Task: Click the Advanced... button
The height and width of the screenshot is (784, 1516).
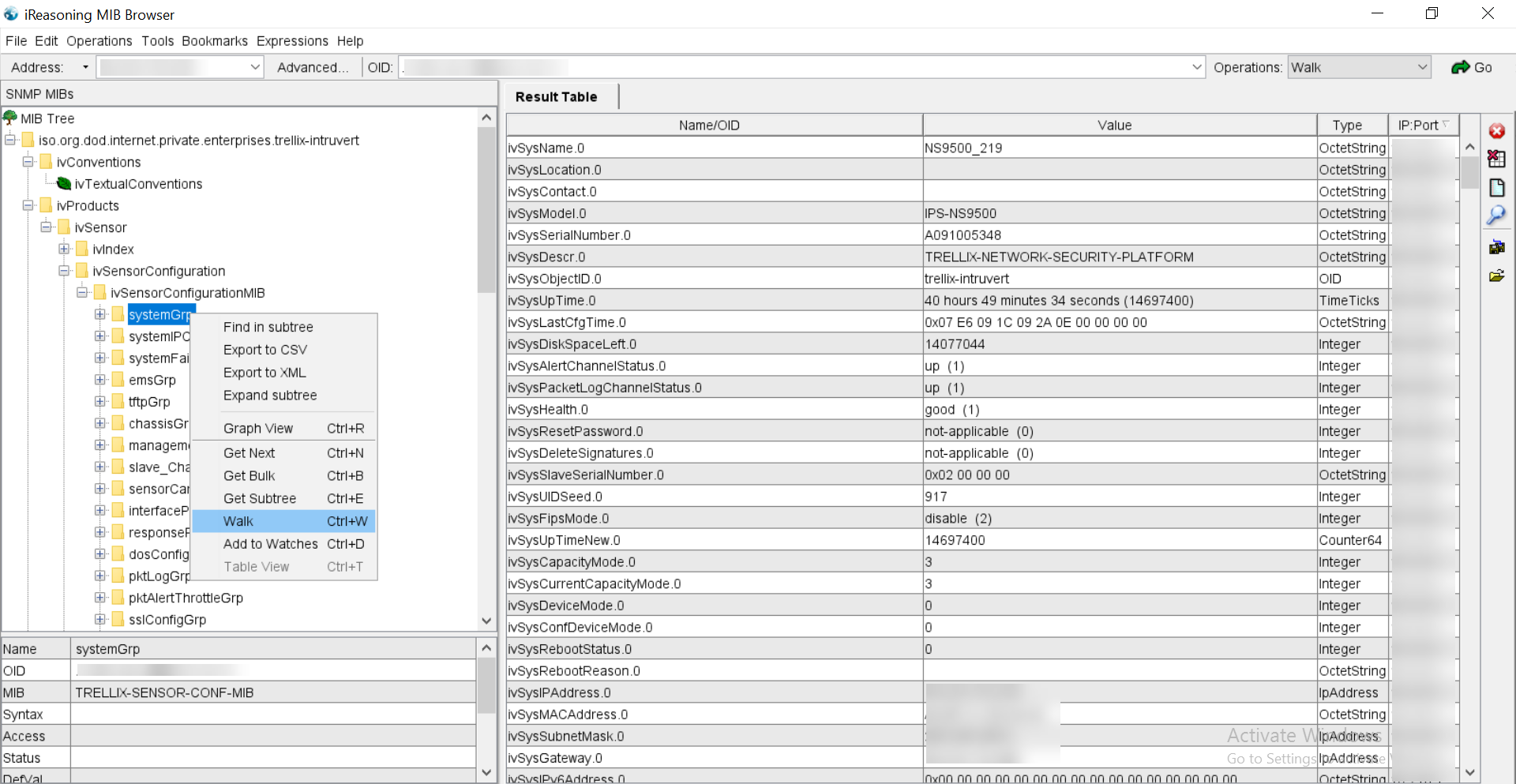Action: pyautogui.click(x=313, y=67)
